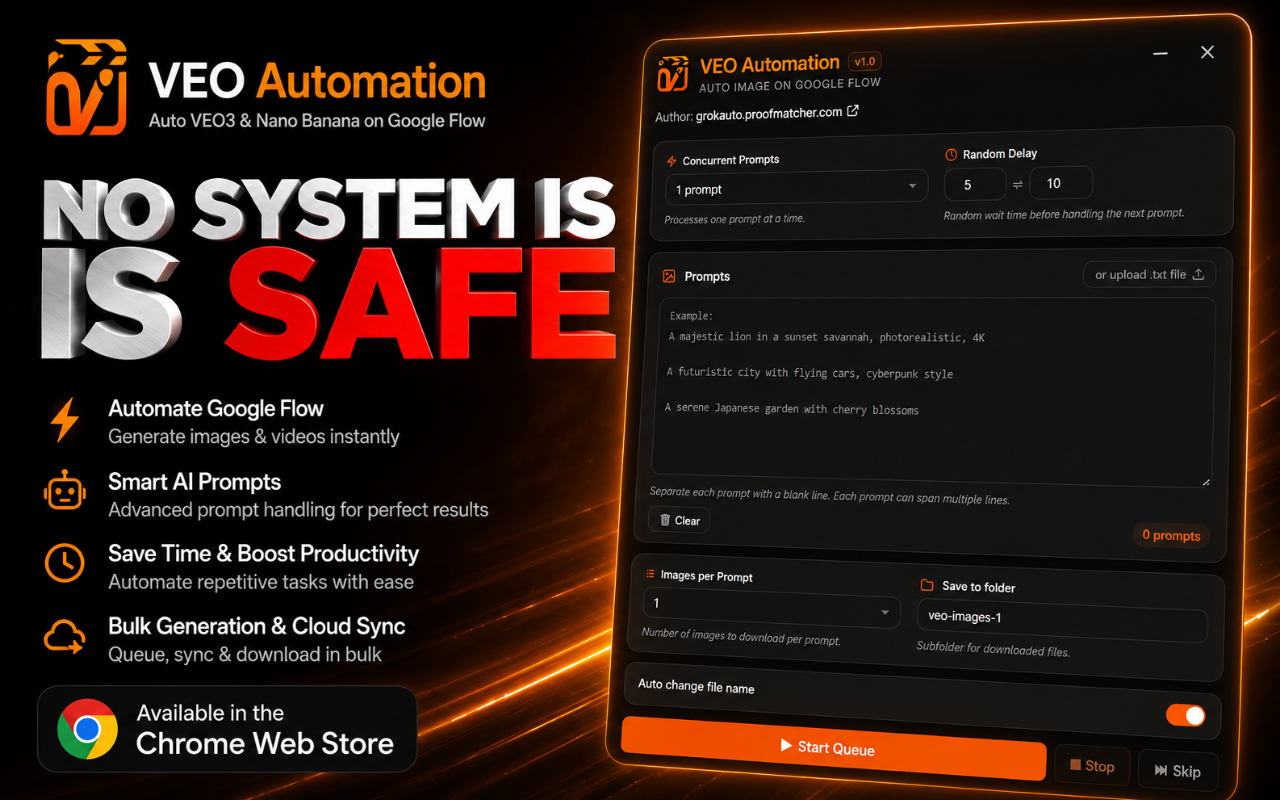Image resolution: width=1280 pixels, height=800 pixels.
Task: Click the "or upload .txt file" button
Action: coord(1148,274)
